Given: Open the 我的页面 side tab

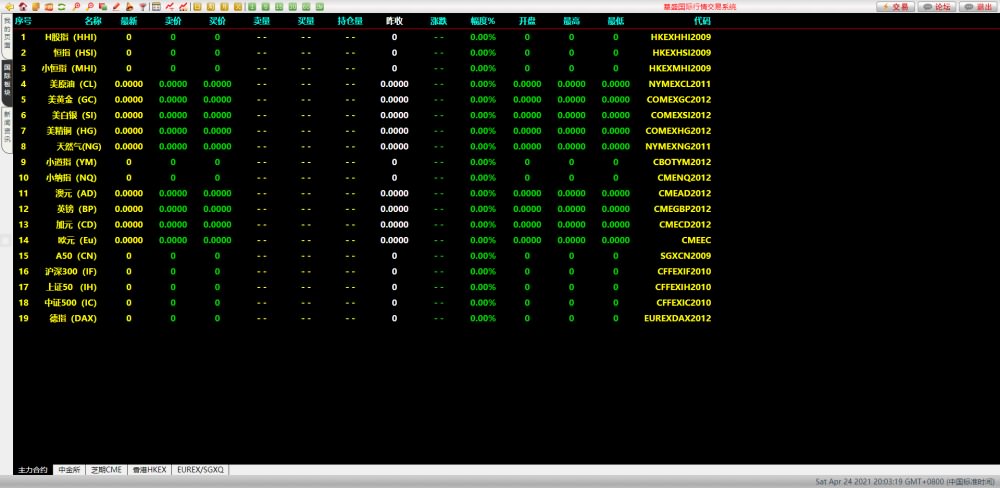Looking at the screenshot, I should click(x=6, y=38).
